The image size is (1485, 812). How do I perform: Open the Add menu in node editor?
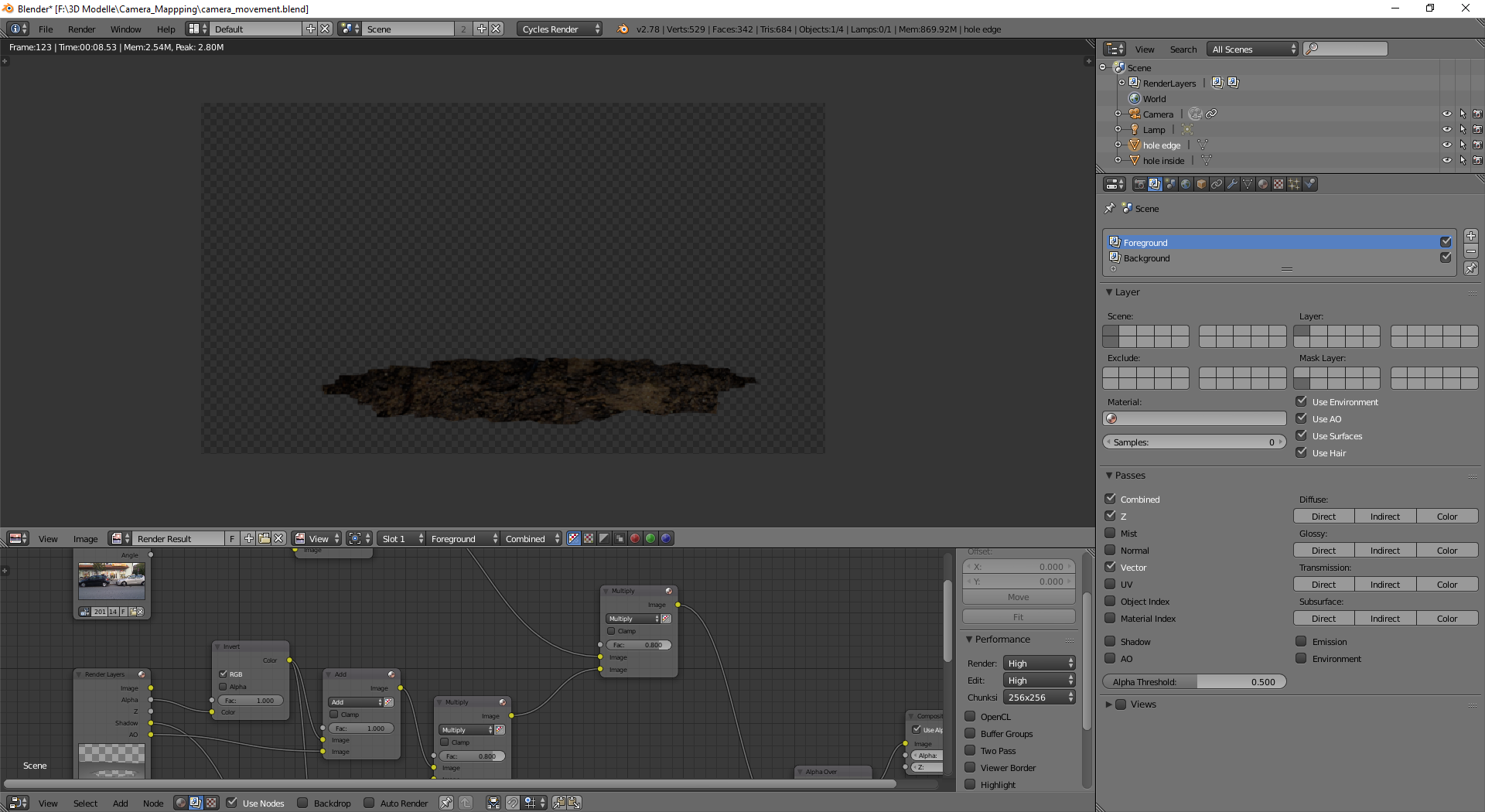pyautogui.click(x=120, y=803)
